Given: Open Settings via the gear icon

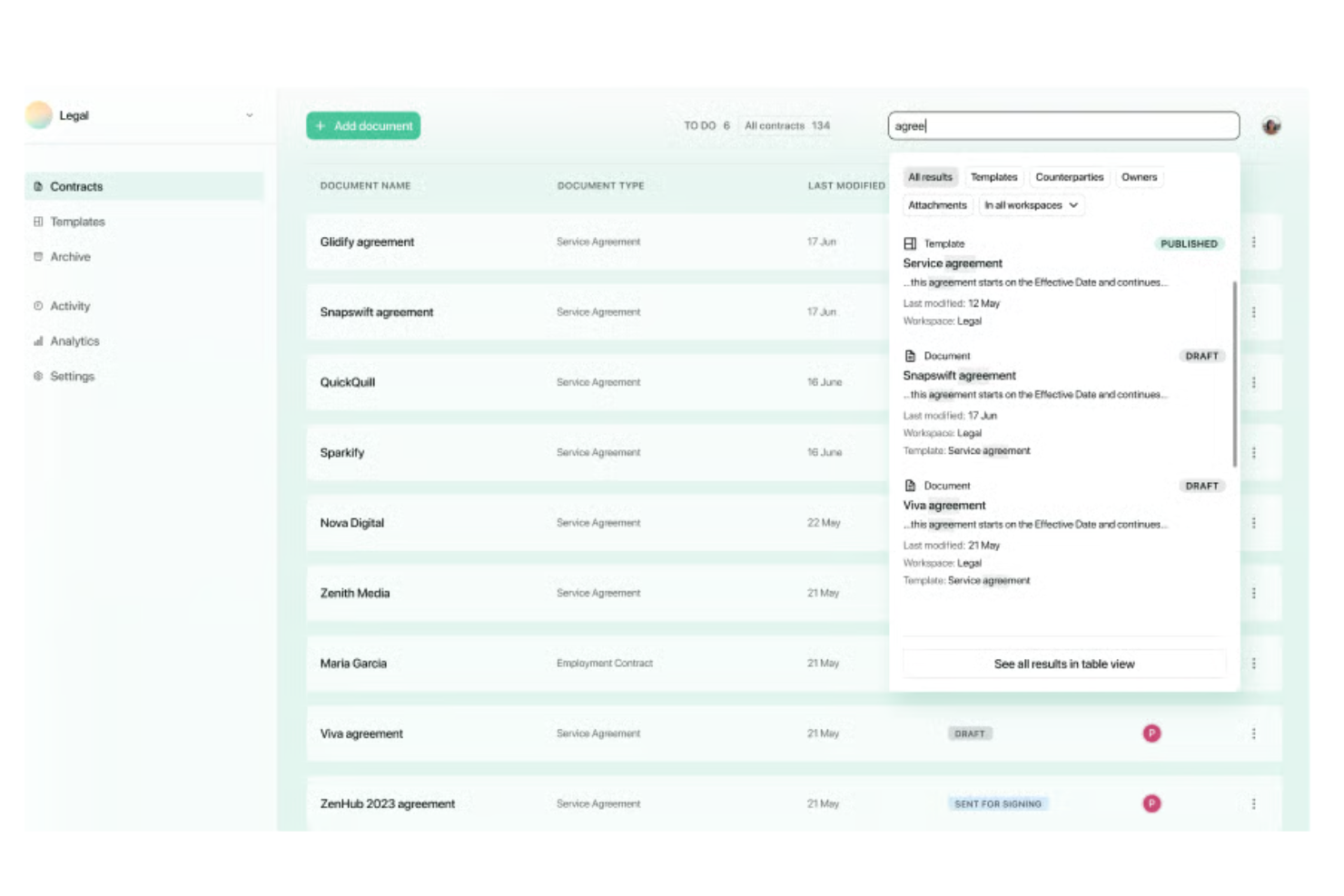Looking at the screenshot, I should (x=37, y=376).
